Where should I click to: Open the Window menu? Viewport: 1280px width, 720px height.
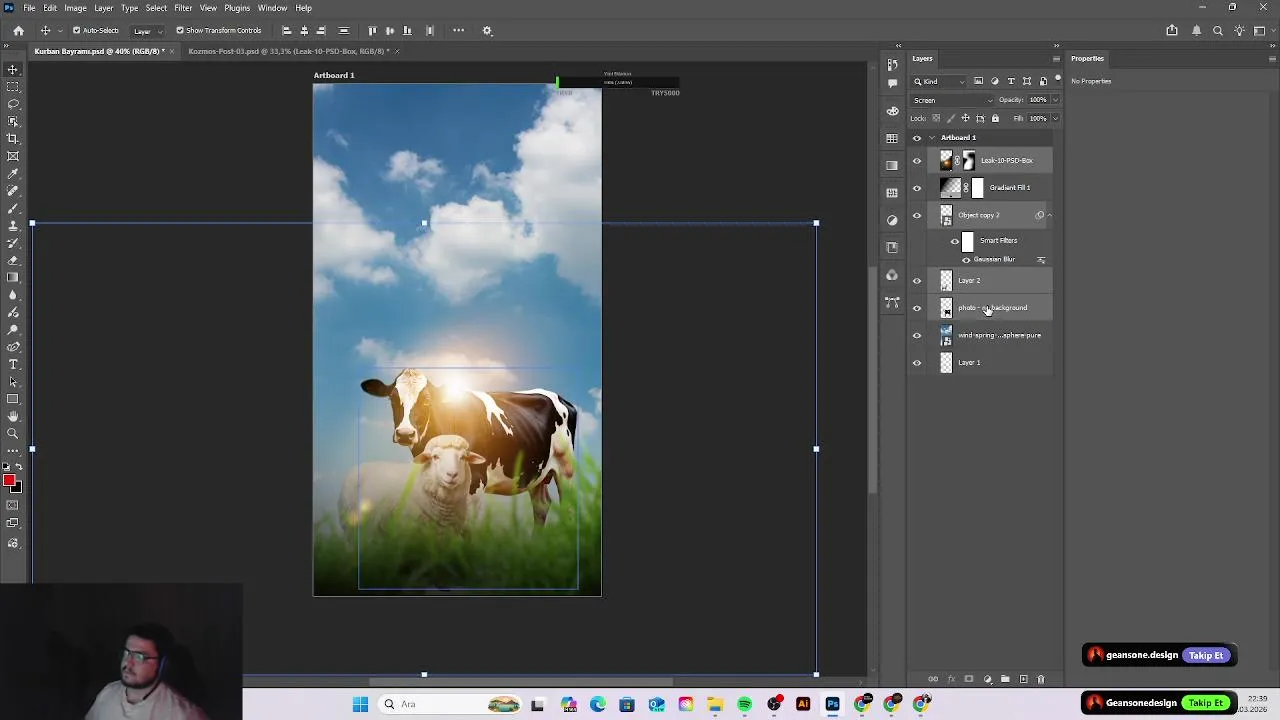pos(272,8)
